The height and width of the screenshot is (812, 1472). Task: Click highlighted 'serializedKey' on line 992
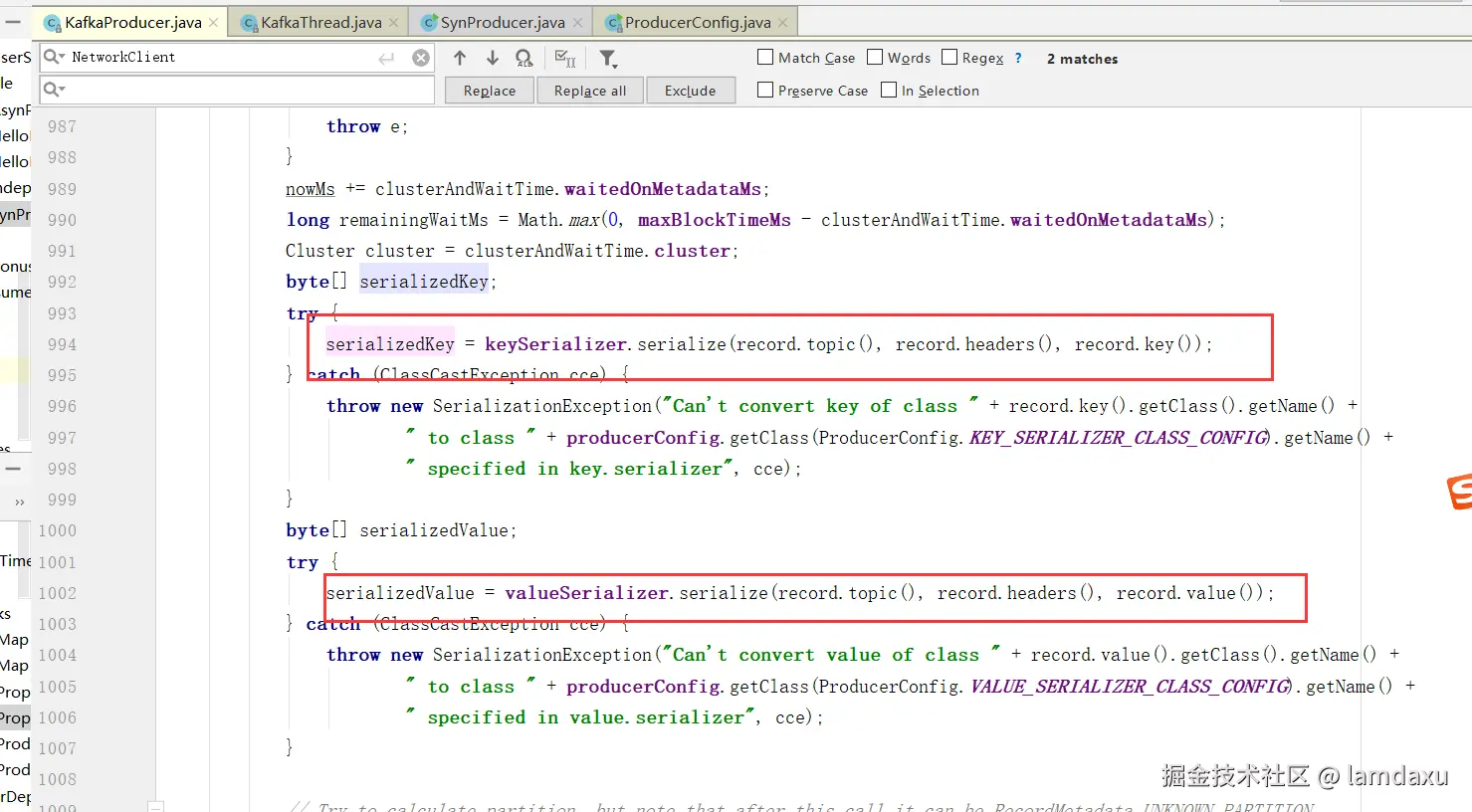point(424,282)
